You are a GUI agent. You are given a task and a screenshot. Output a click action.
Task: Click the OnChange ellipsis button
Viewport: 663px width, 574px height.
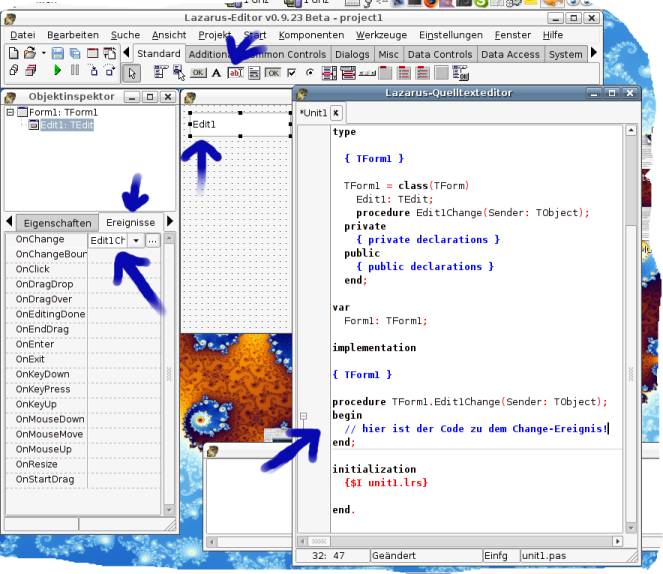coord(152,241)
